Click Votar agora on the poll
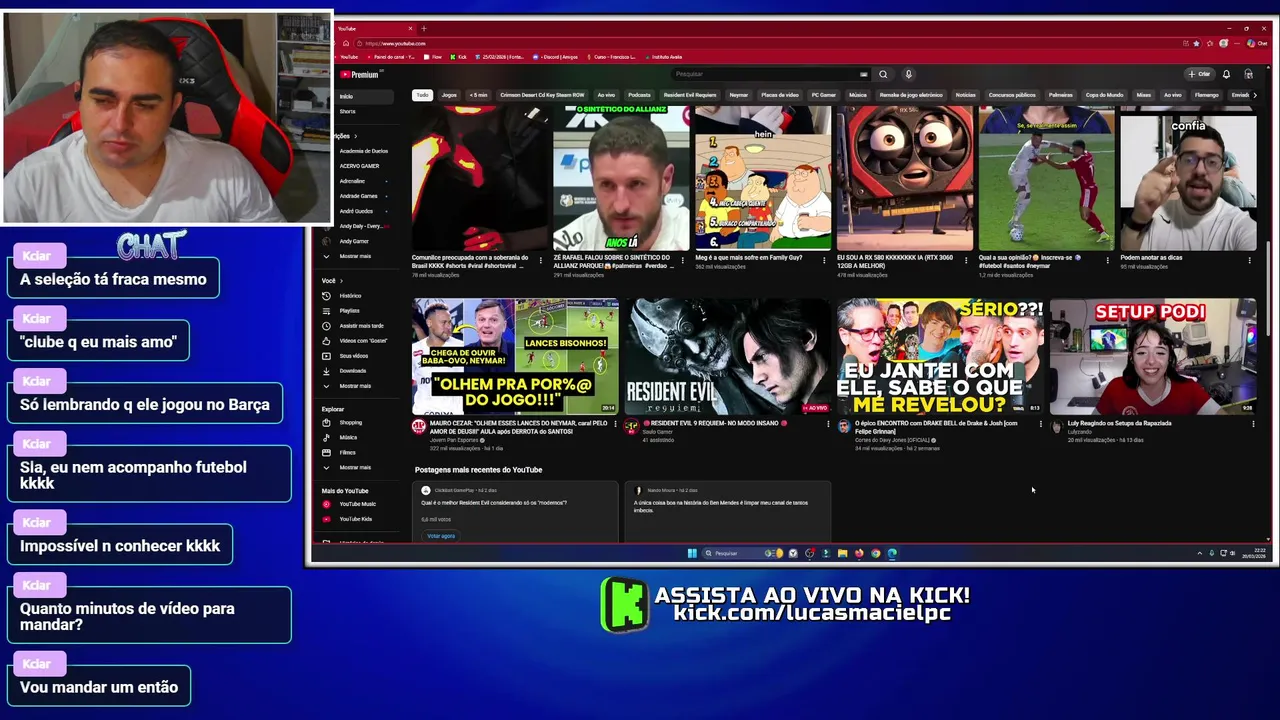 click(x=441, y=536)
